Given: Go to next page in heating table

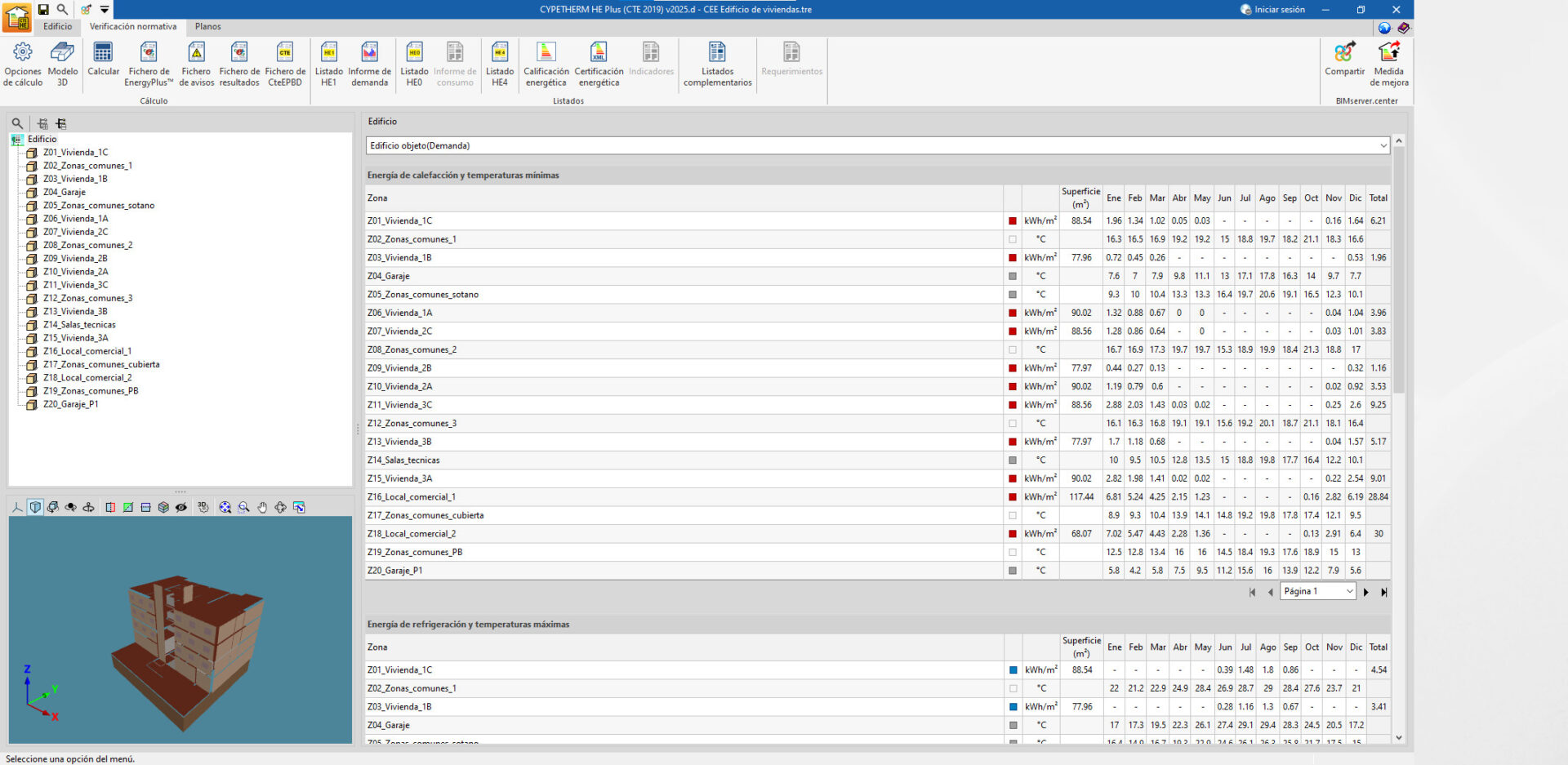Looking at the screenshot, I should (x=1366, y=593).
